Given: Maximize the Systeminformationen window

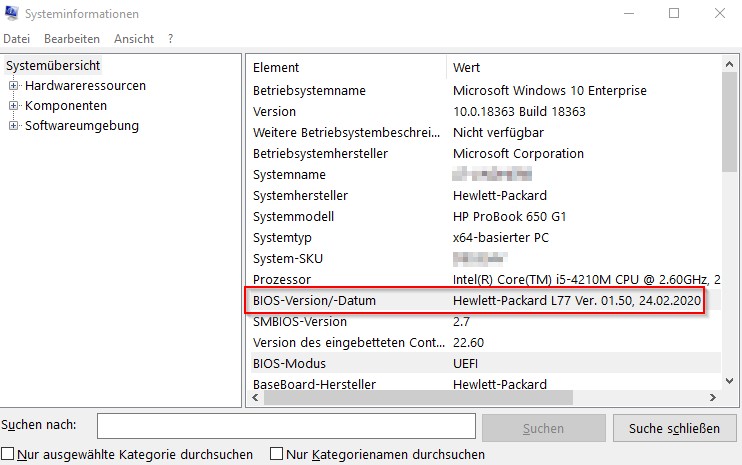Looking at the screenshot, I should click(x=674, y=14).
